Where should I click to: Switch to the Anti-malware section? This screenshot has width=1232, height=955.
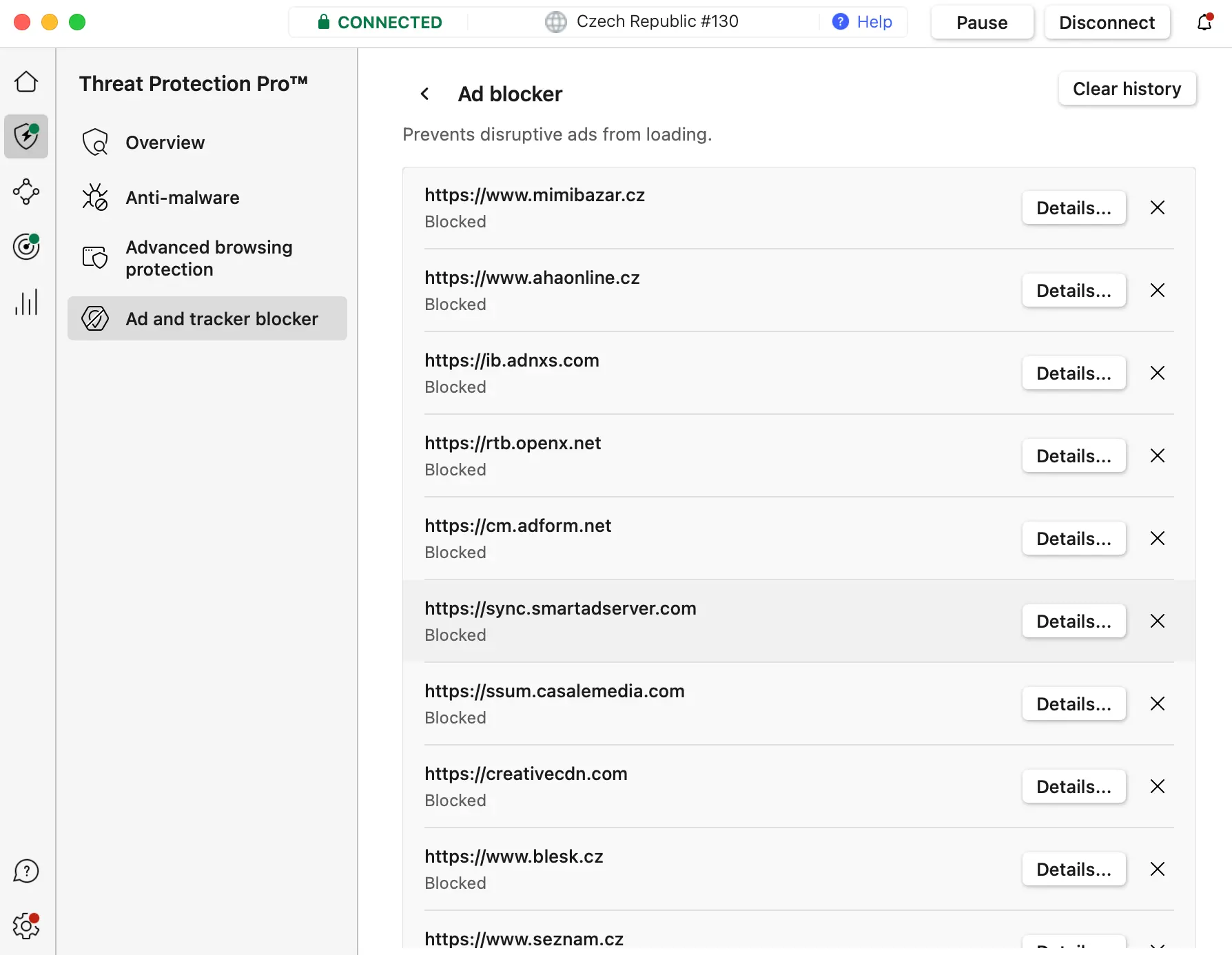tap(183, 198)
